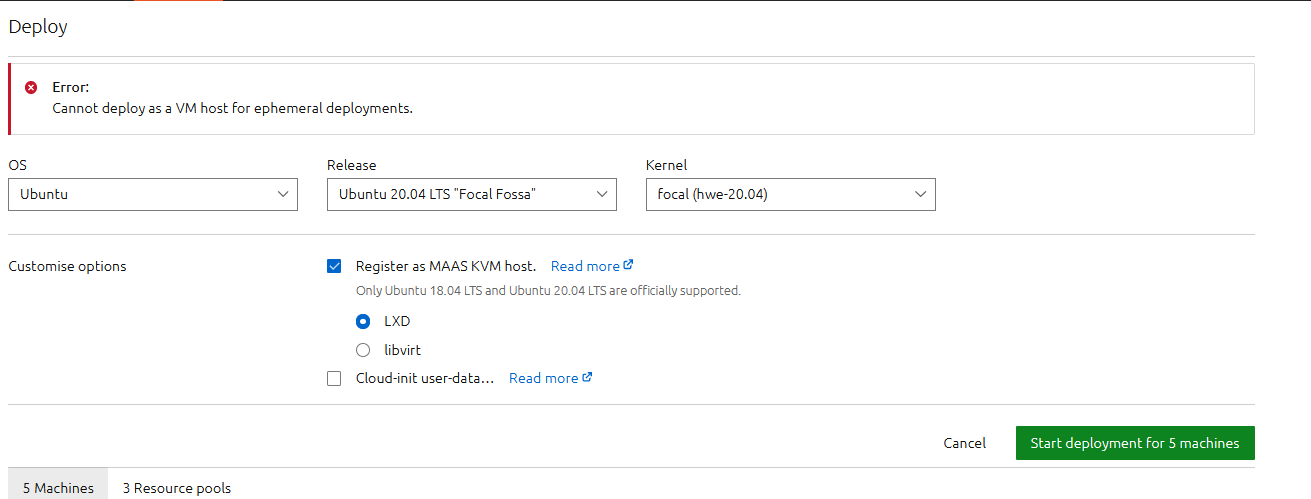Click the ephemeral deployments error message text
1311x499 pixels.
coord(232,108)
